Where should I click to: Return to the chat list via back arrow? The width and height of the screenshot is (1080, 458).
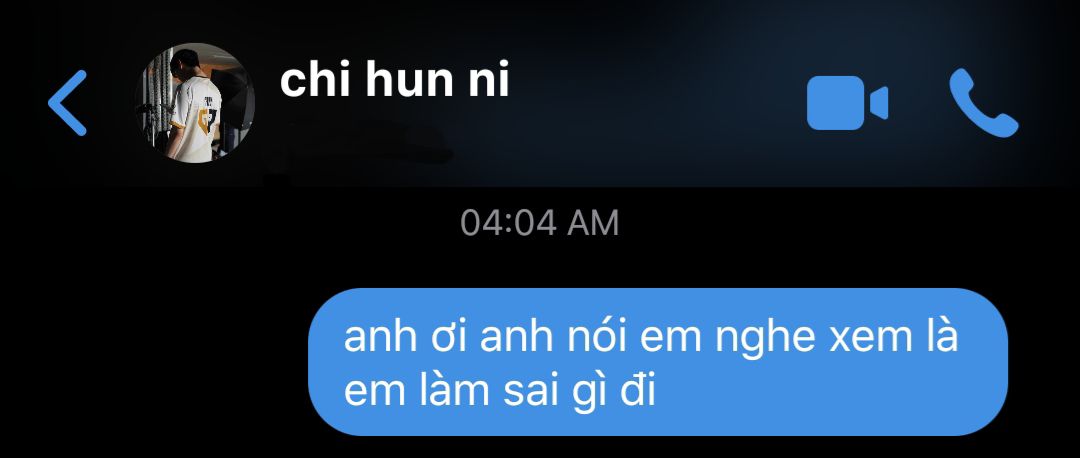68,103
